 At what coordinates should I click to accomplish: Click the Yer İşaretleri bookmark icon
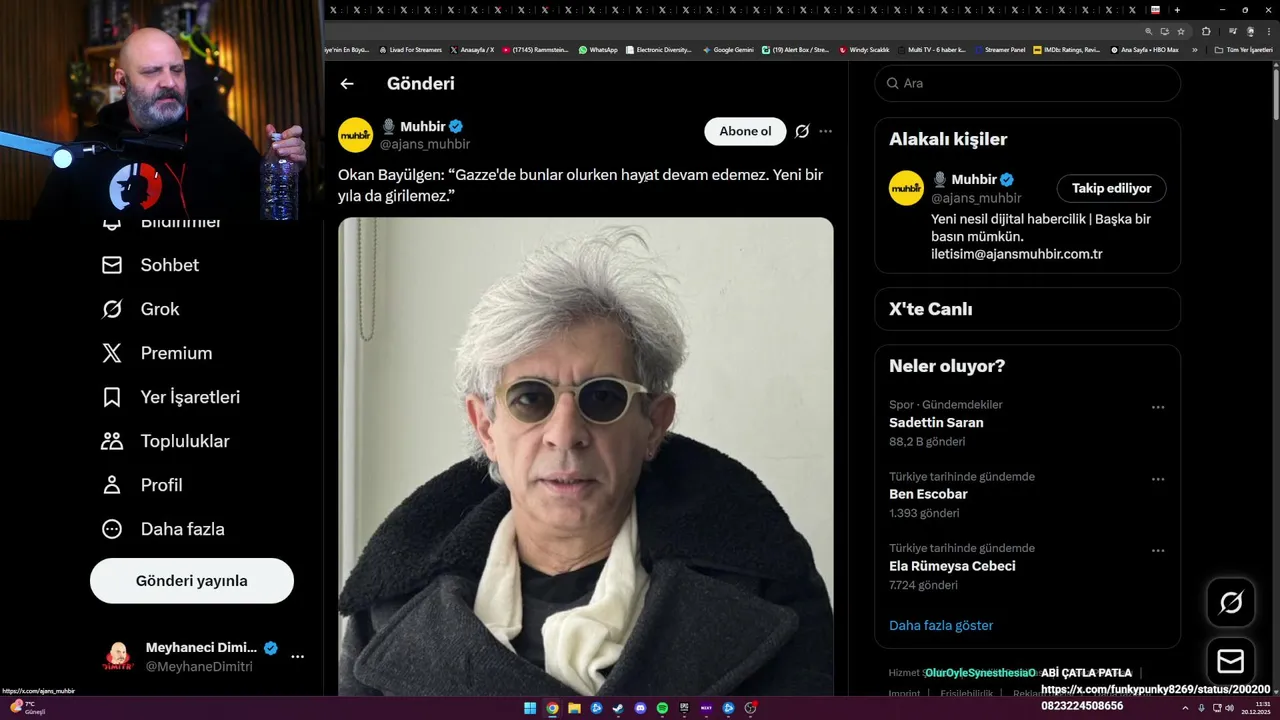[x=112, y=397]
